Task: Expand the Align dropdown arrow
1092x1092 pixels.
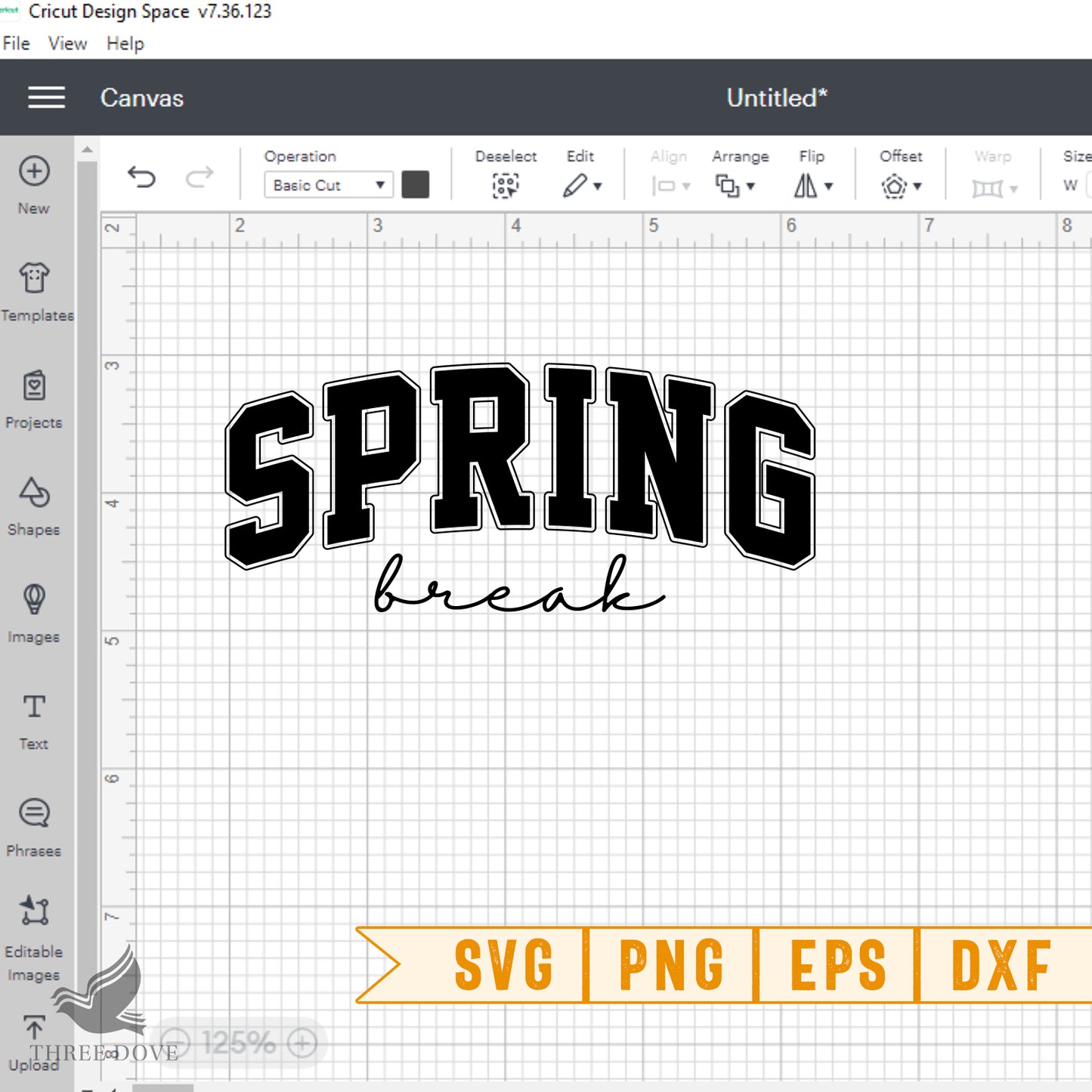Action: 686,187
